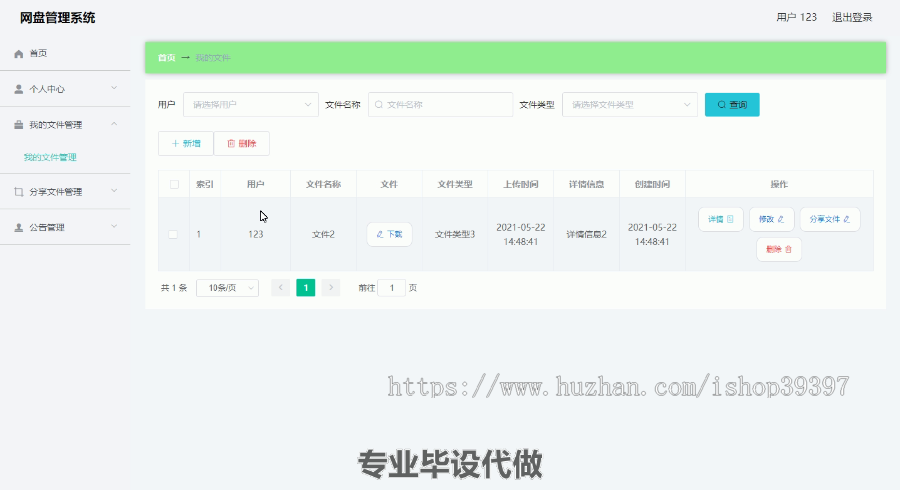Collapse the 我的文件管理 menu chevron
The width and height of the screenshot is (900, 490).
[114, 123]
